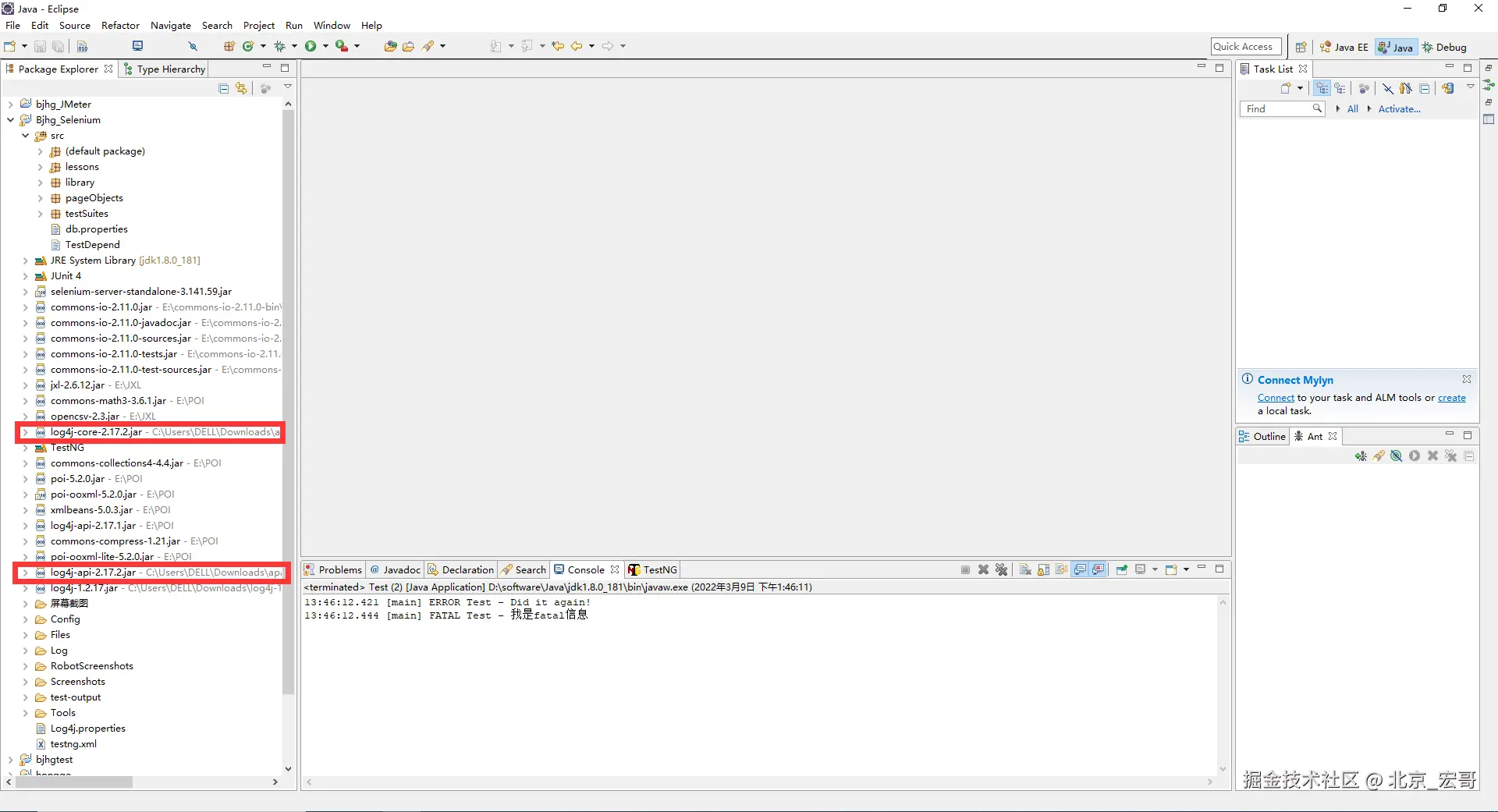Screen dimensions: 1498x812
Task: Open Package Explorer view menu
Action: coord(288,87)
